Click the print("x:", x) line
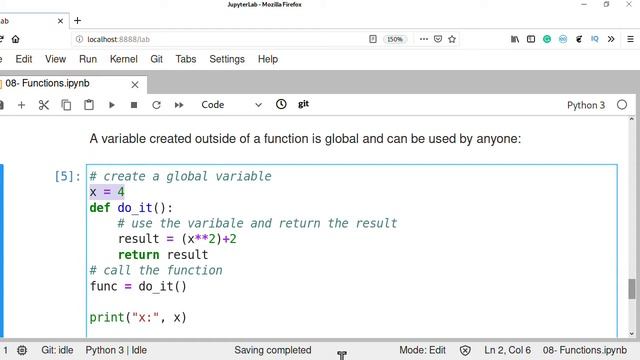Screen dimensions: 640x360 pos(138,318)
